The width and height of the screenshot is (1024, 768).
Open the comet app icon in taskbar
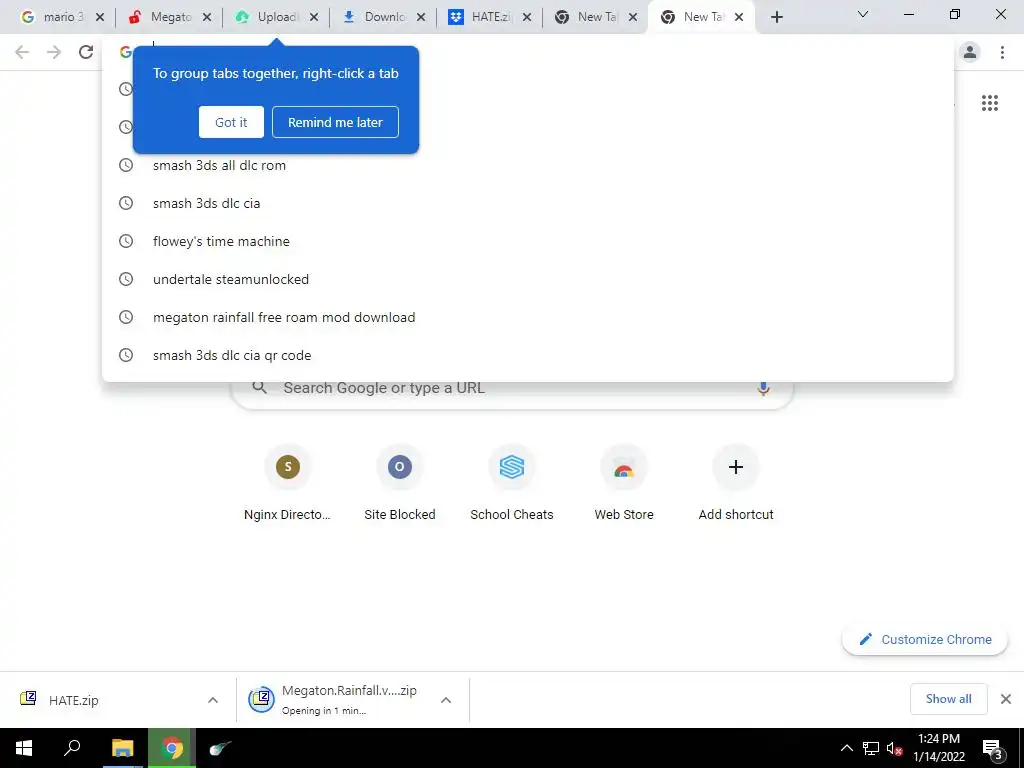coord(221,748)
